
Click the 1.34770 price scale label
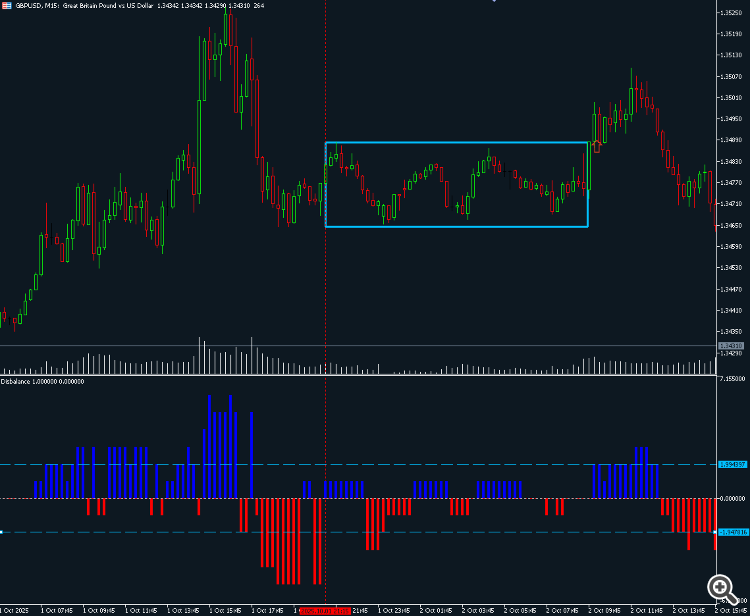click(731, 183)
